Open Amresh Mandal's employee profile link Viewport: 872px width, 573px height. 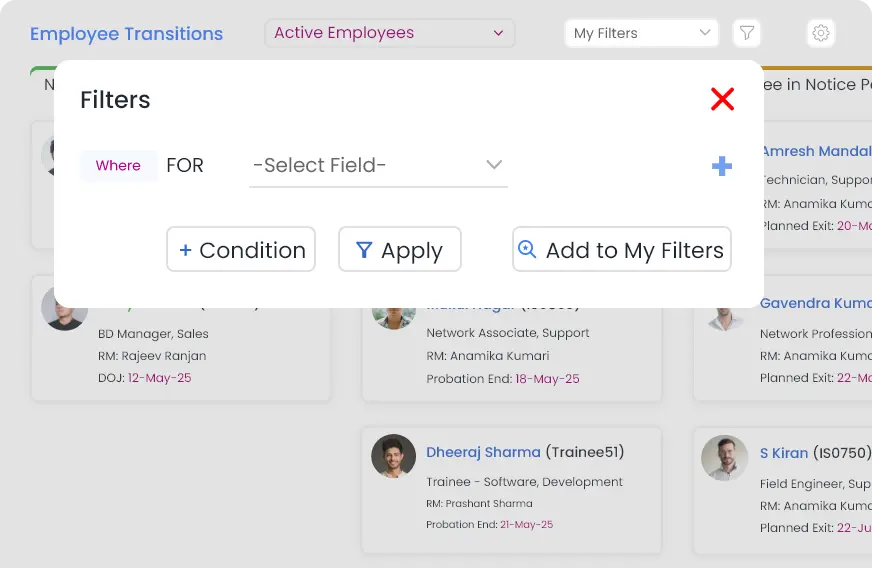[x=815, y=151]
